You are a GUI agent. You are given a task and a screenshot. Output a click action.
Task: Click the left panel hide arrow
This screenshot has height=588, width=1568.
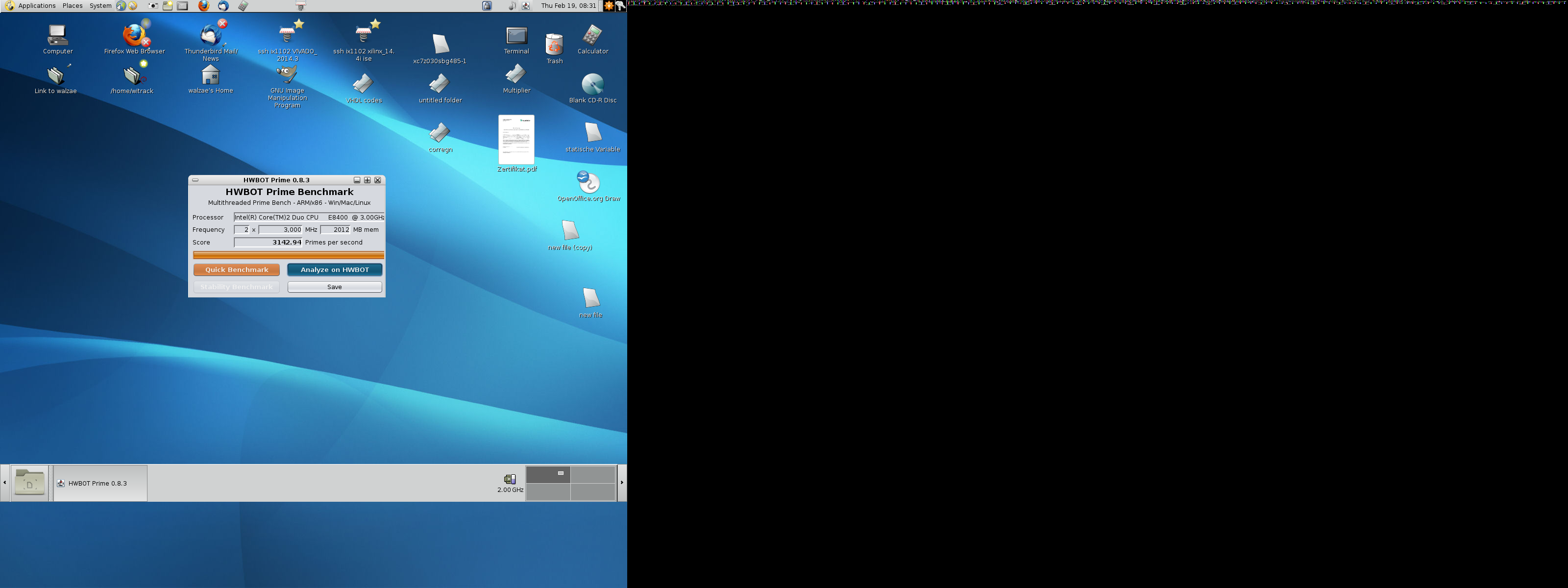4,483
